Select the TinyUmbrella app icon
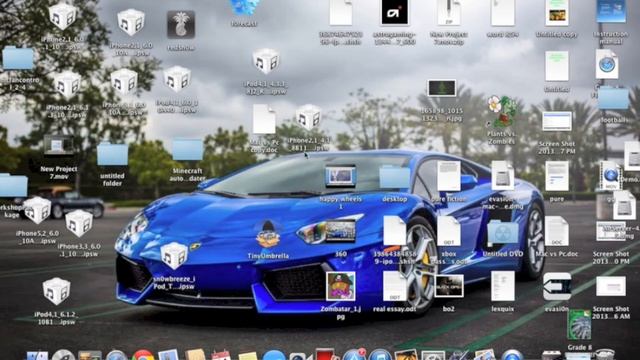 268,235
